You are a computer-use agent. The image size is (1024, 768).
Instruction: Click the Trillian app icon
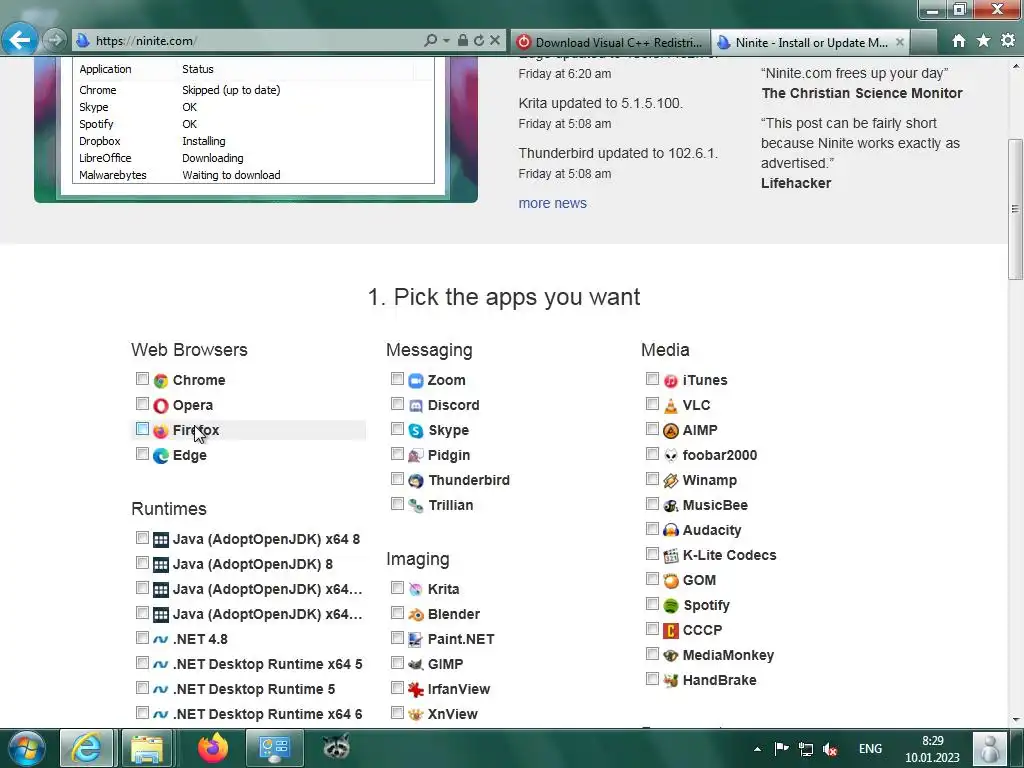pyautogui.click(x=416, y=505)
